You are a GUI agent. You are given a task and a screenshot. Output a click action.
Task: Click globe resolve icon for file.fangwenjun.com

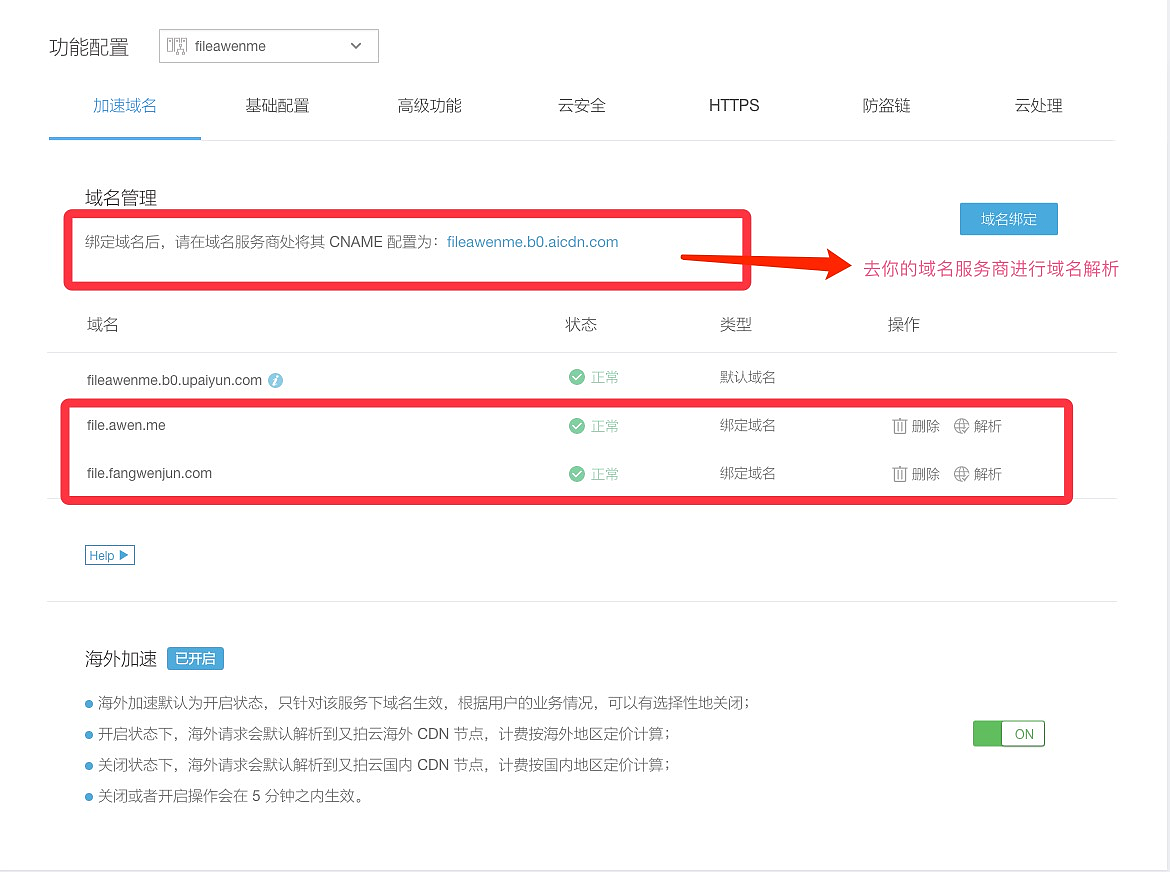(x=961, y=474)
